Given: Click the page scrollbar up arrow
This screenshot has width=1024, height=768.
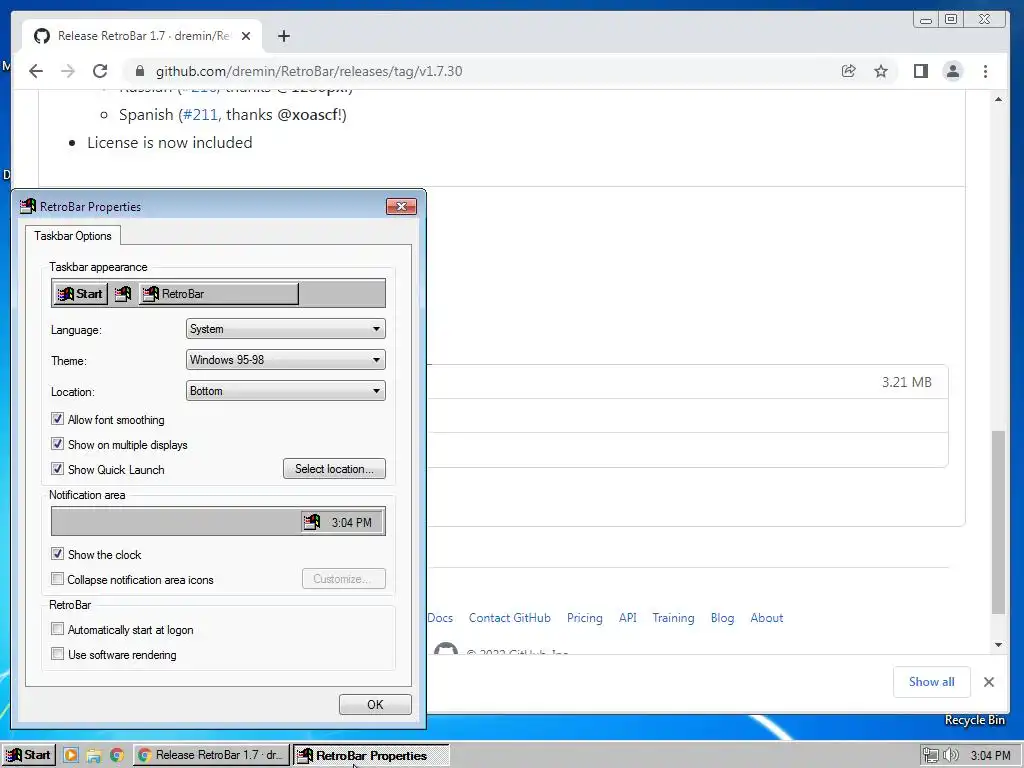Looking at the screenshot, I should 998,99.
